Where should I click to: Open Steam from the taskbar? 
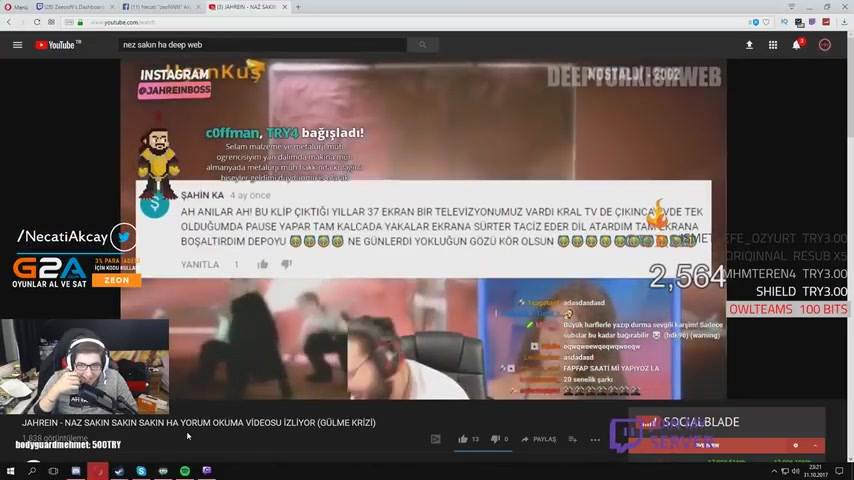click(x=119, y=471)
